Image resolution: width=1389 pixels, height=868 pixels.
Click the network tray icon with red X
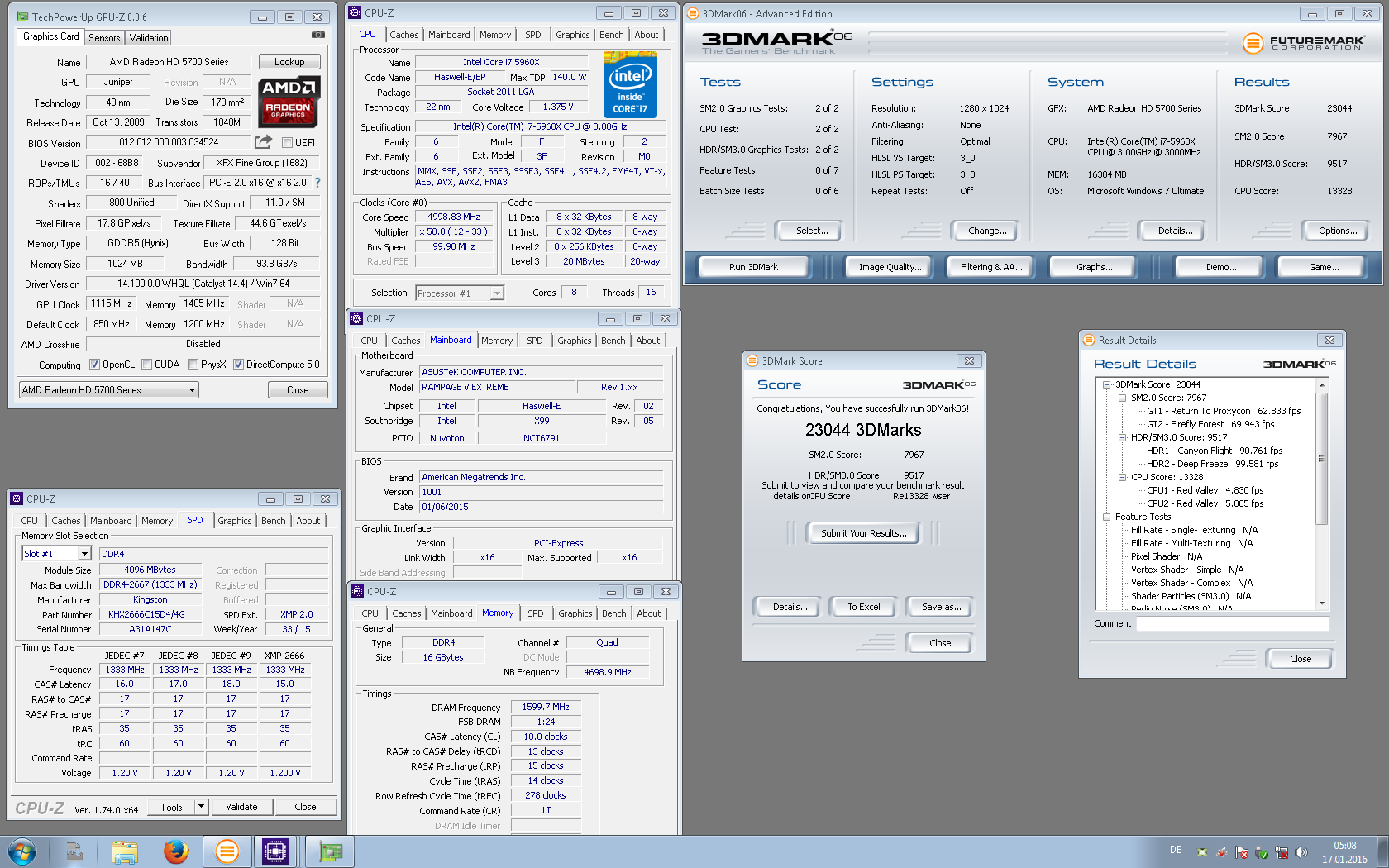click(1282, 852)
